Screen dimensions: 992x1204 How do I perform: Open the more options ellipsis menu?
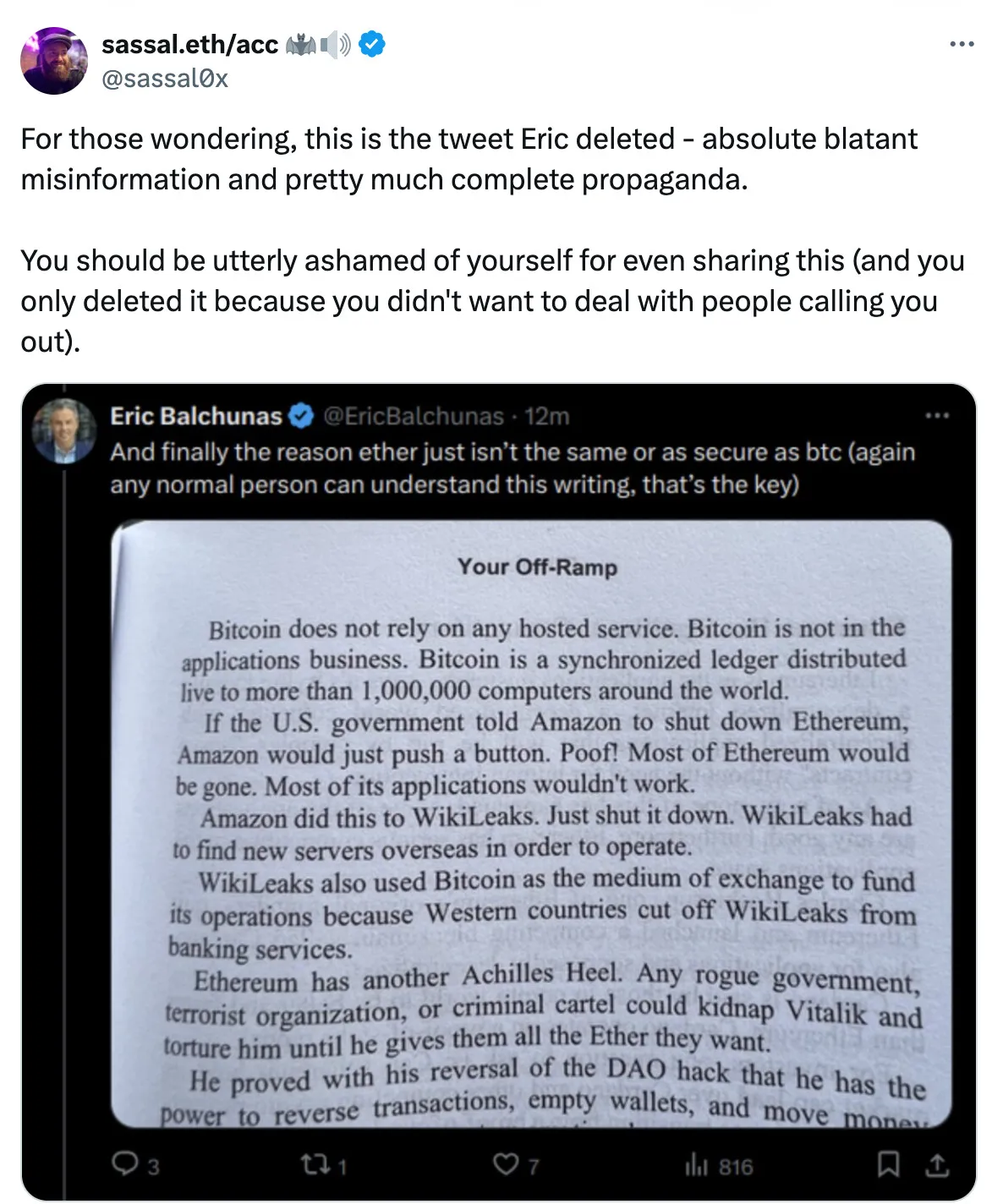point(961,44)
